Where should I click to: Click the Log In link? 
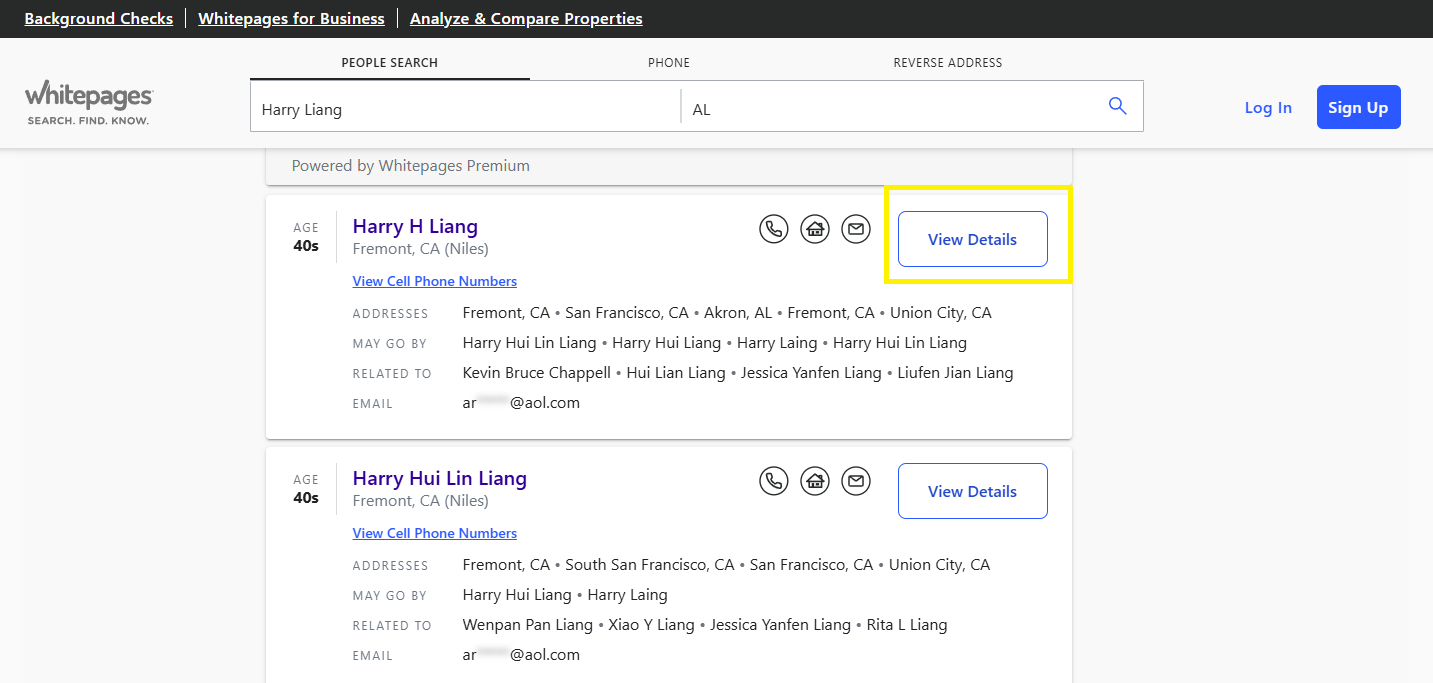1268,107
